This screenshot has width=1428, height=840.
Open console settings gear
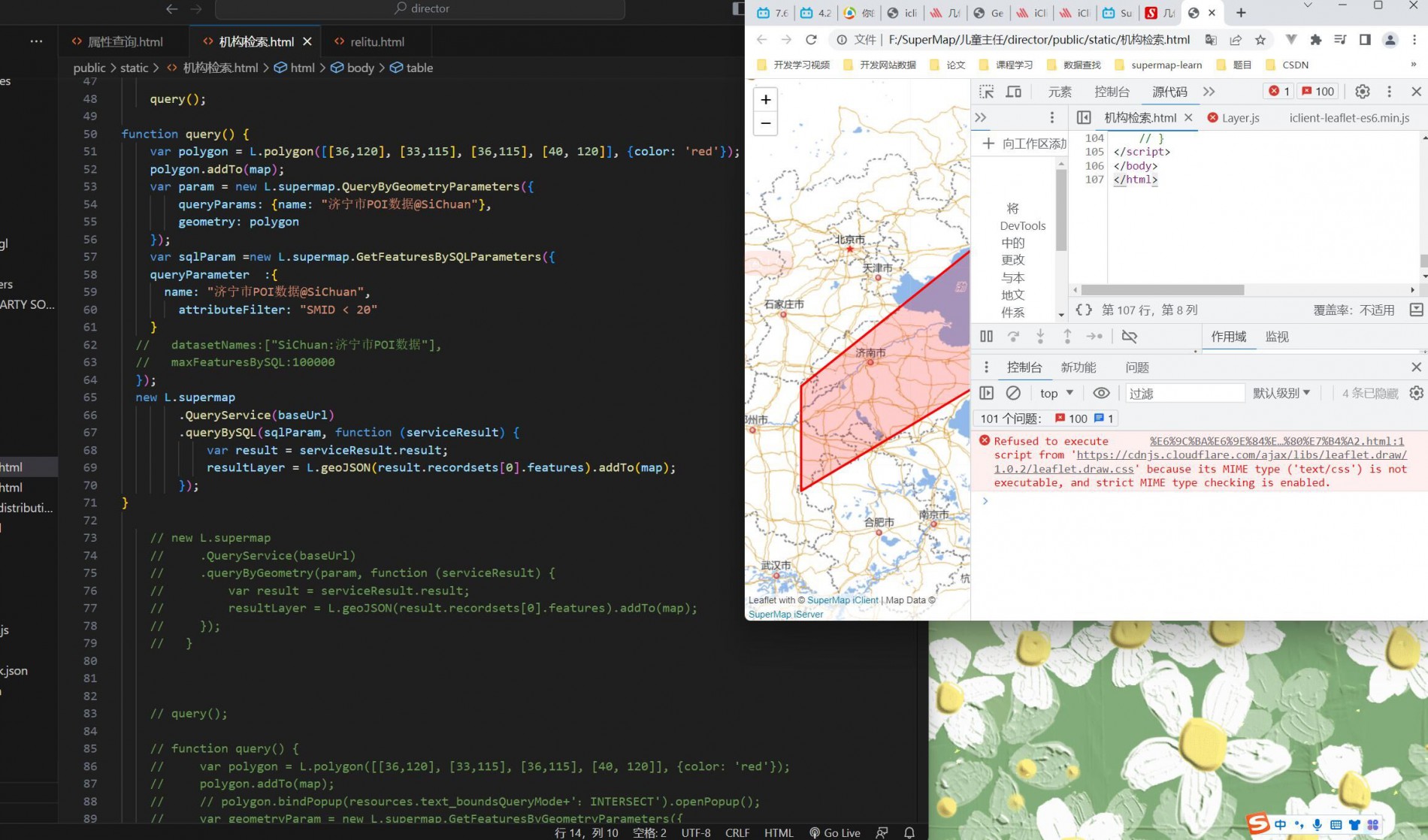(1416, 393)
